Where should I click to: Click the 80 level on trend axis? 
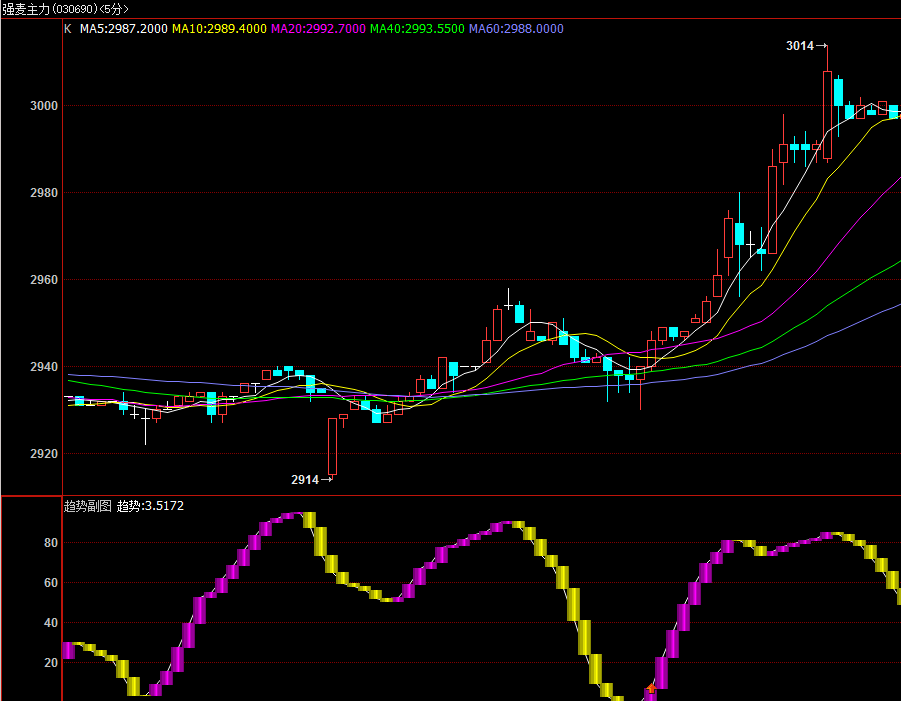point(51,543)
